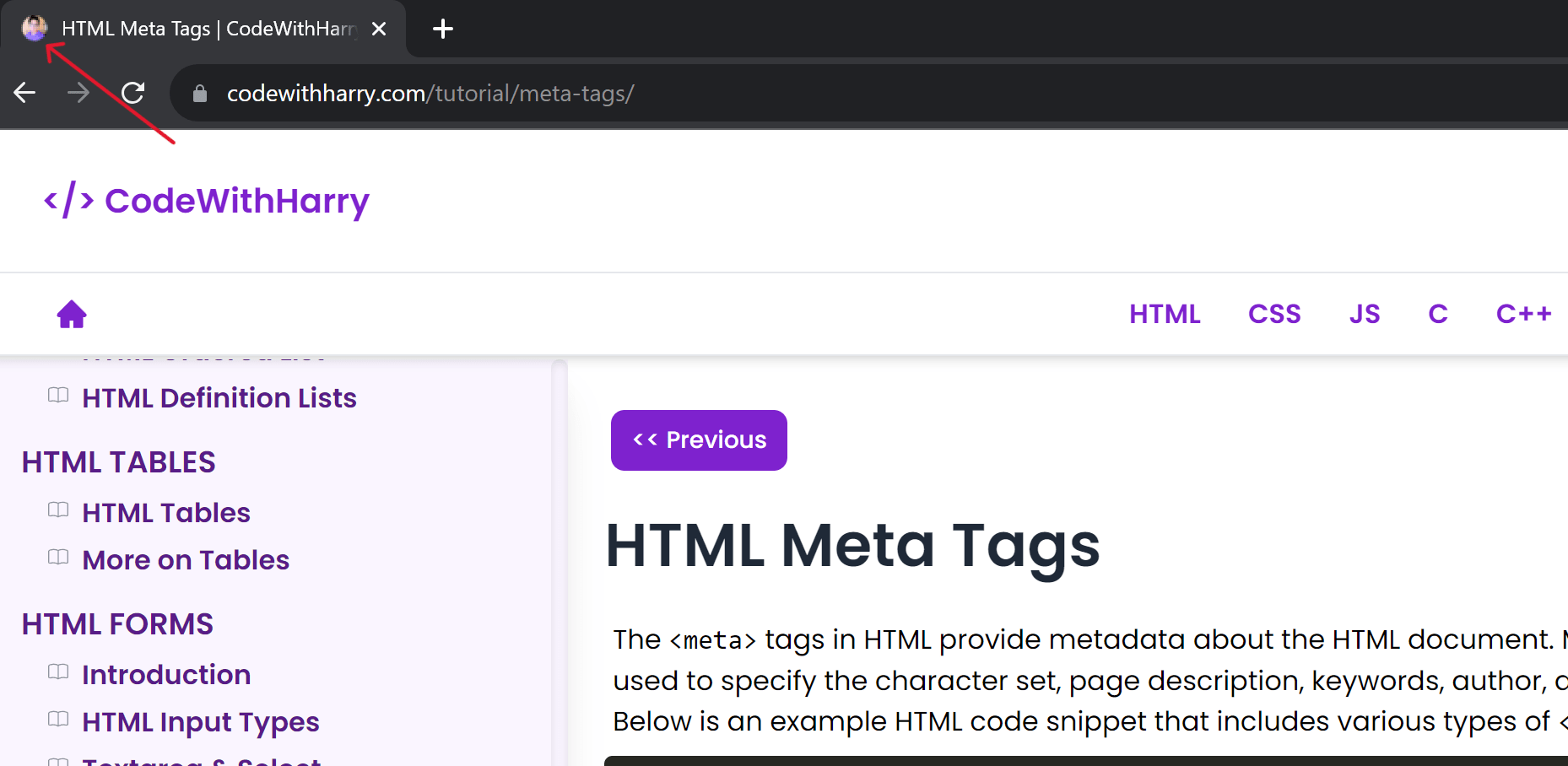Close the HTML Meta Tags tab

click(379, 29)
